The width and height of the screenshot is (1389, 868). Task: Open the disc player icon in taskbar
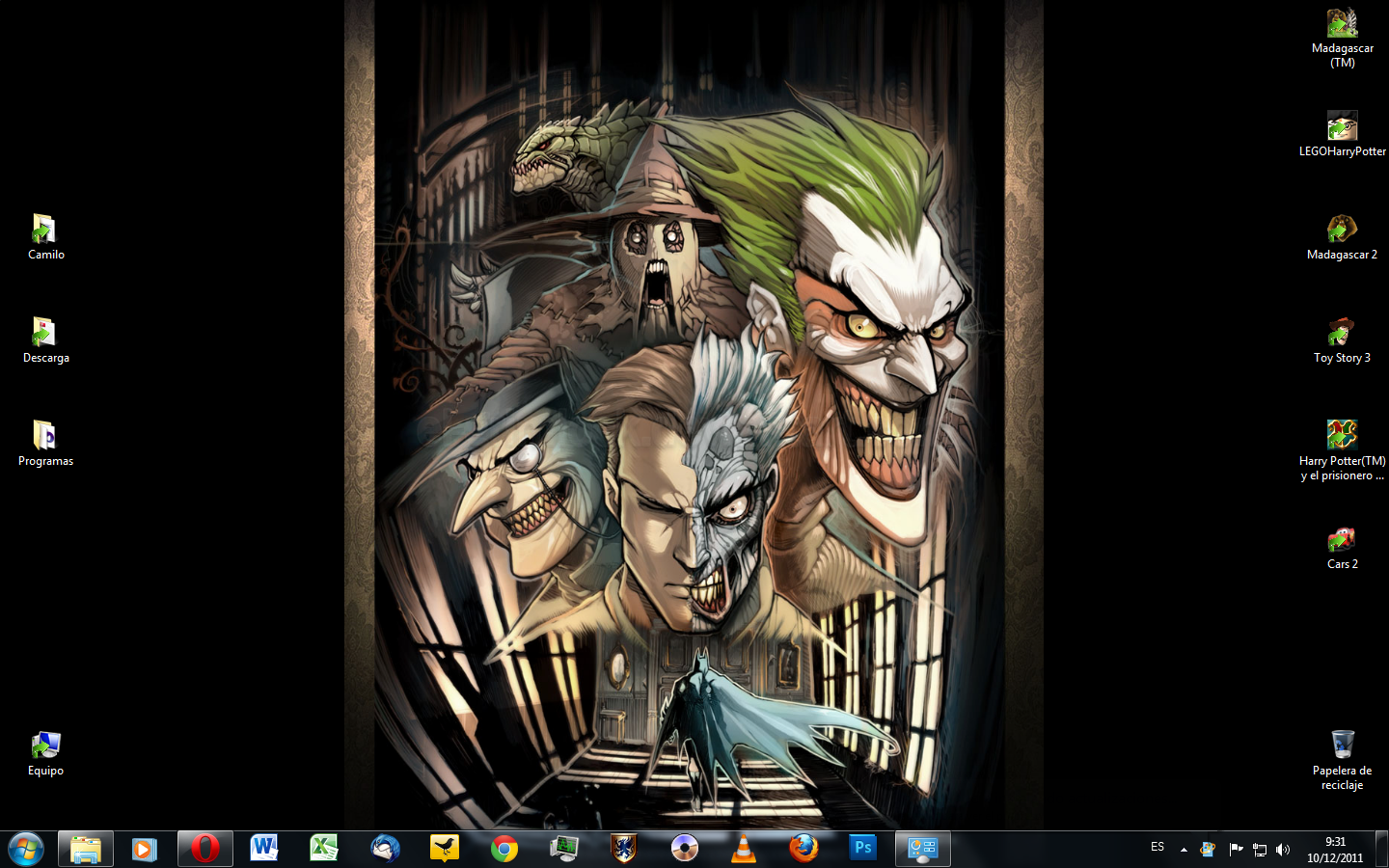[684, 849]
